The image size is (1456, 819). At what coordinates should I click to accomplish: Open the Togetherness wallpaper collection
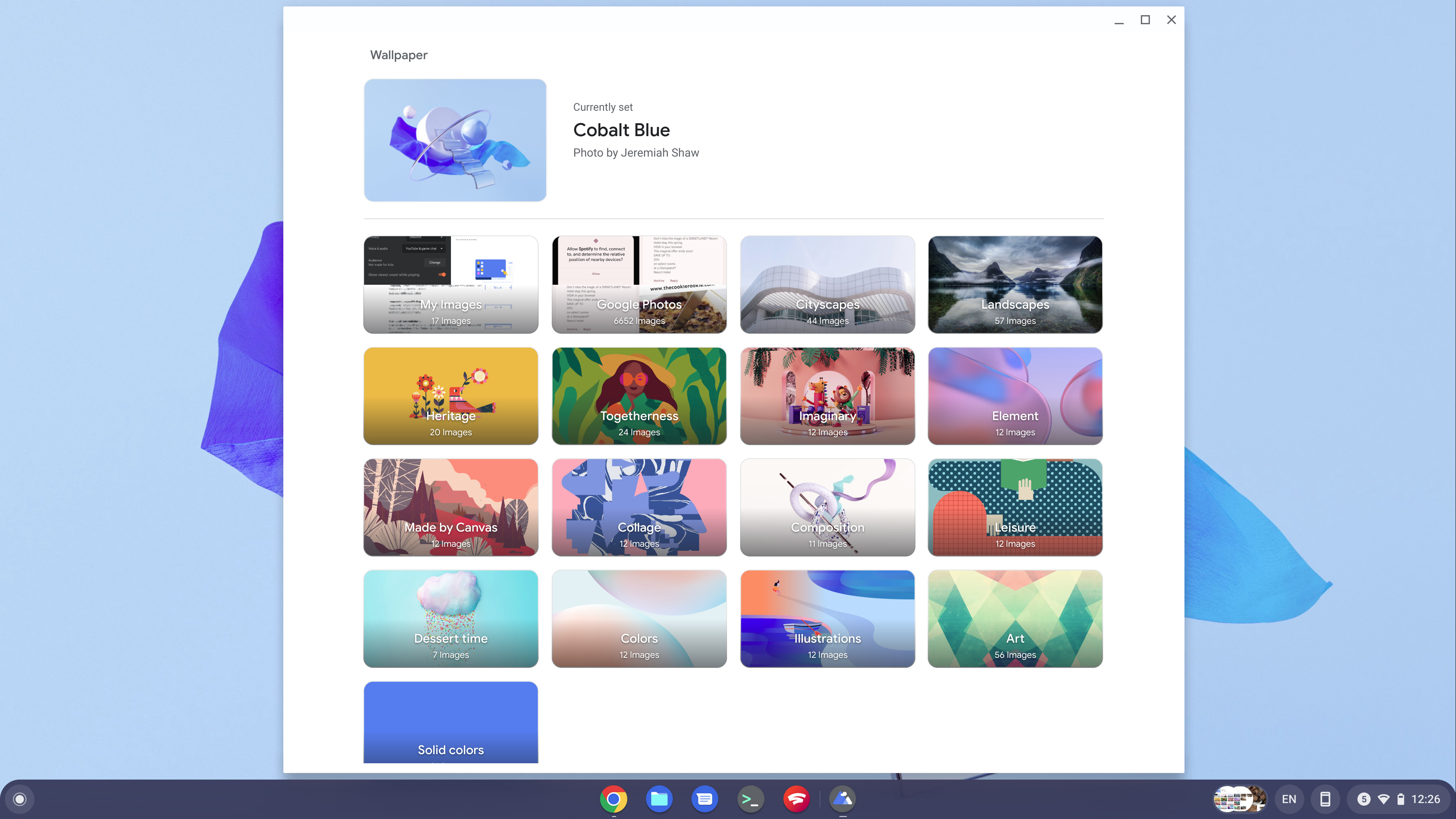tap(639, 395)
